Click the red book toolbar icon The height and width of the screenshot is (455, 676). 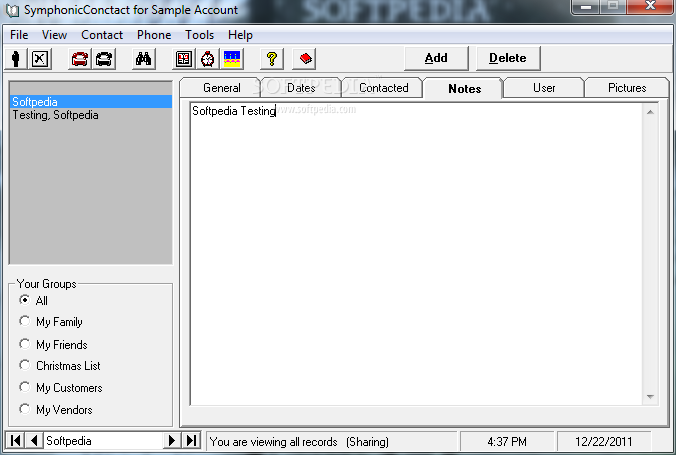tap(305, 59)
